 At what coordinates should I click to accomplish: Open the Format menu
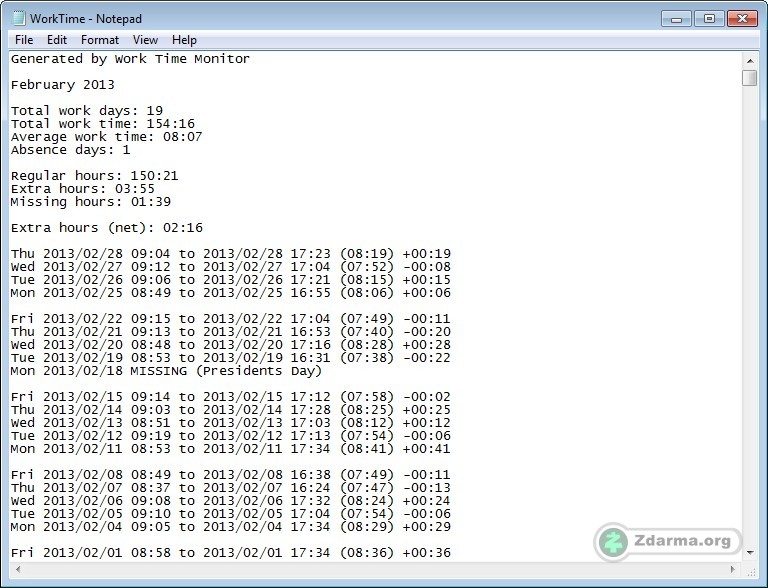(100, 40)
